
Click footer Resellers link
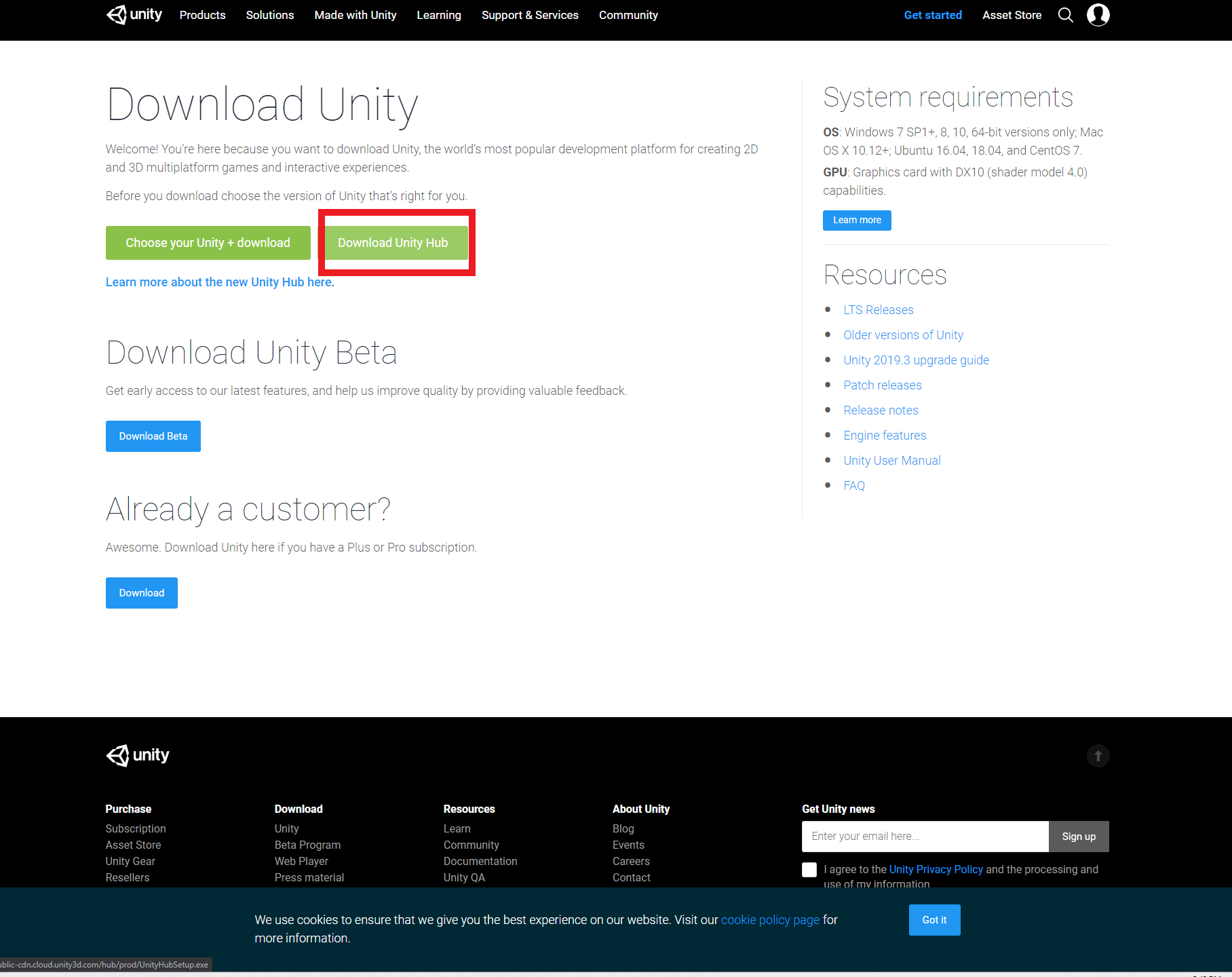(x=128, y=878)
